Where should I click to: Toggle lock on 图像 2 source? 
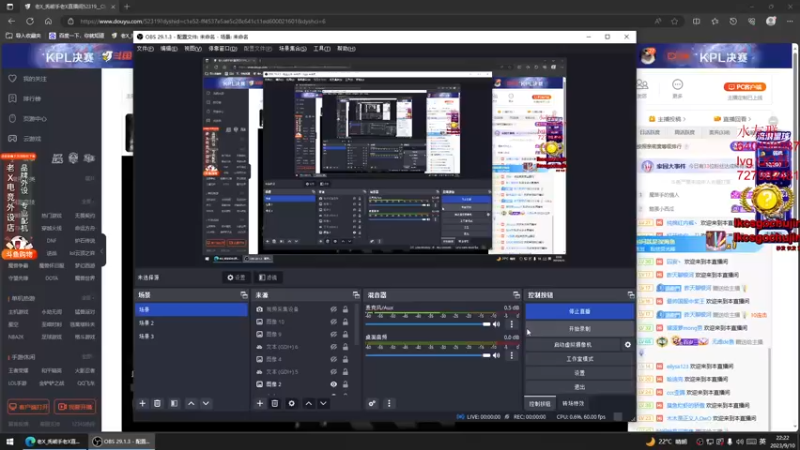pos(345,384)
